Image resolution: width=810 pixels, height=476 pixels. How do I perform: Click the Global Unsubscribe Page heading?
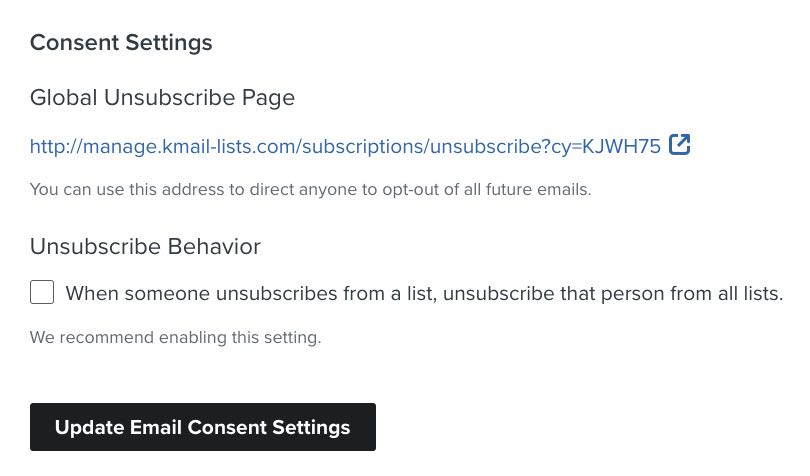pos(162,98)
